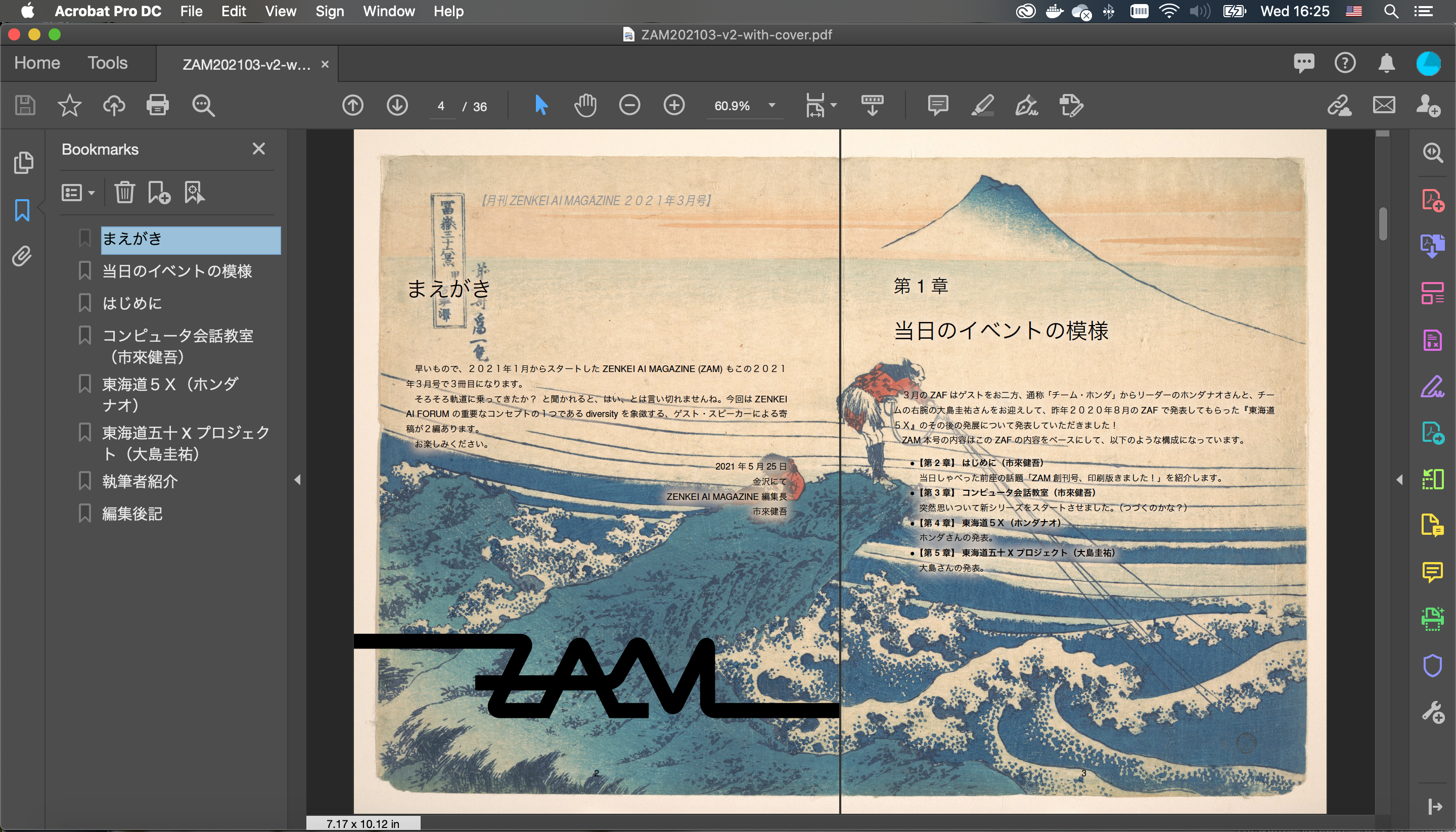Open Create PDF tool in right pane
Viewport: 1456px width, 832px height.
[x=1433, y=200]
